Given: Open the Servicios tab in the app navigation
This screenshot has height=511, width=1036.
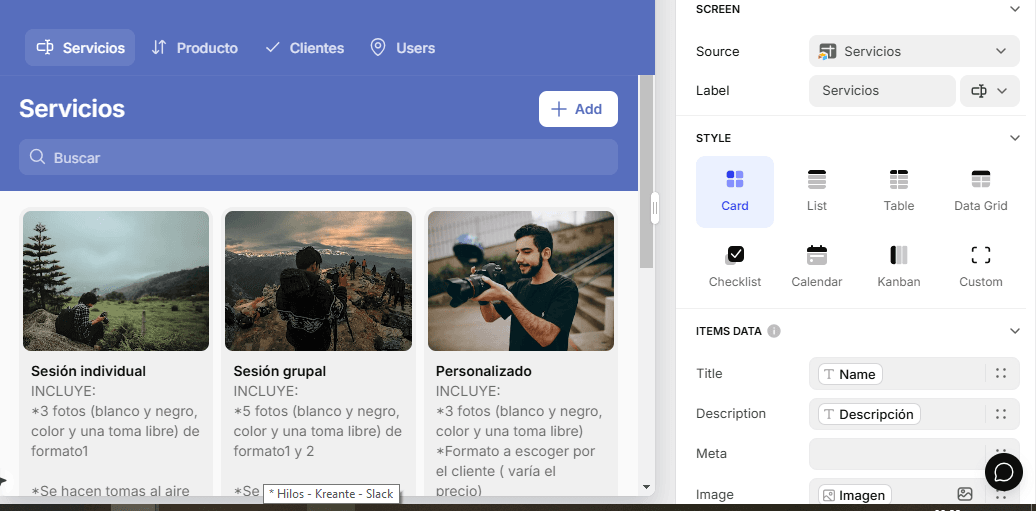Looking at the screenshot, I should click(x=80, y=48).
